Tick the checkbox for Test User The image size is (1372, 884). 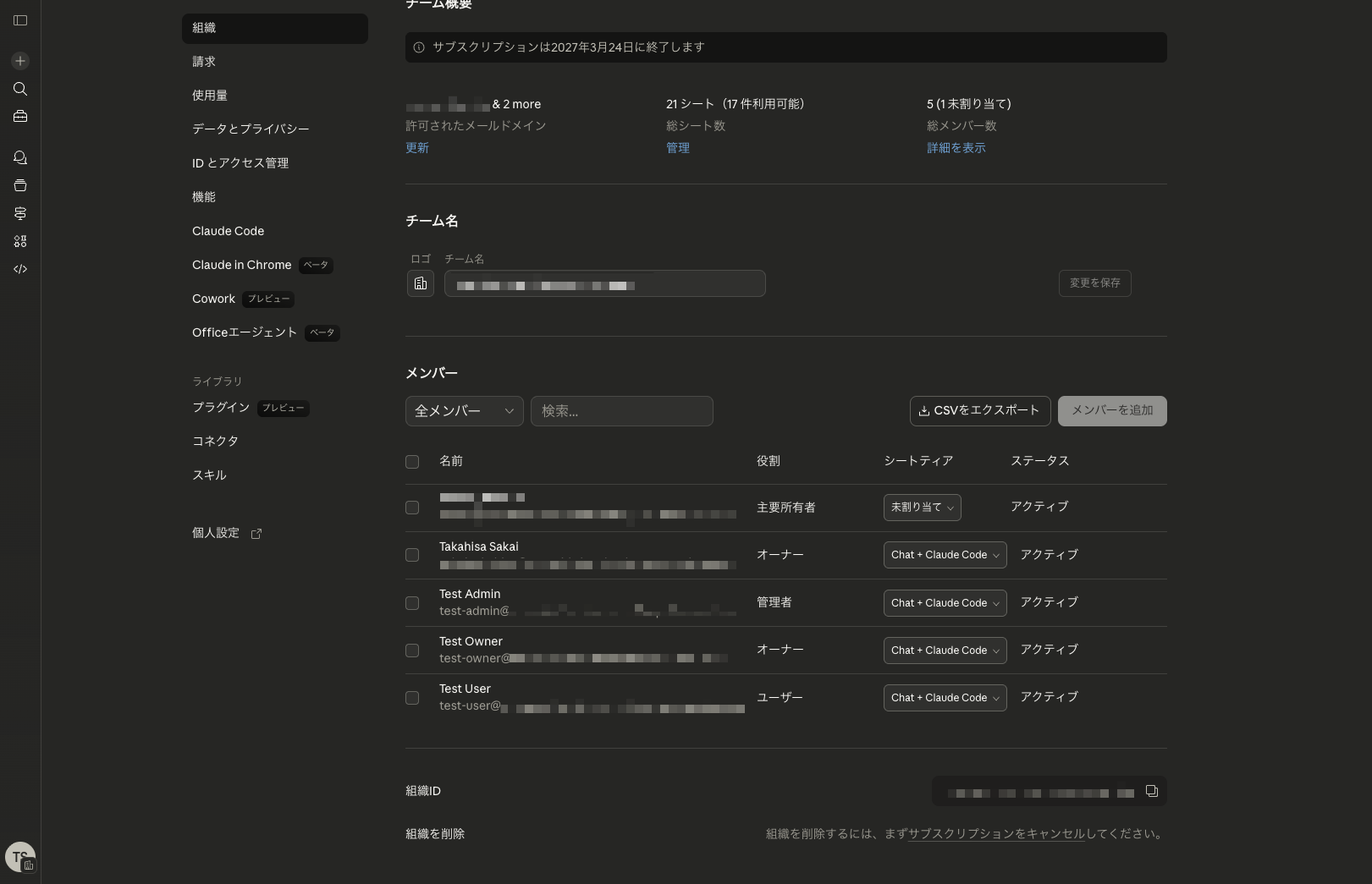click(x=412, y=698)
